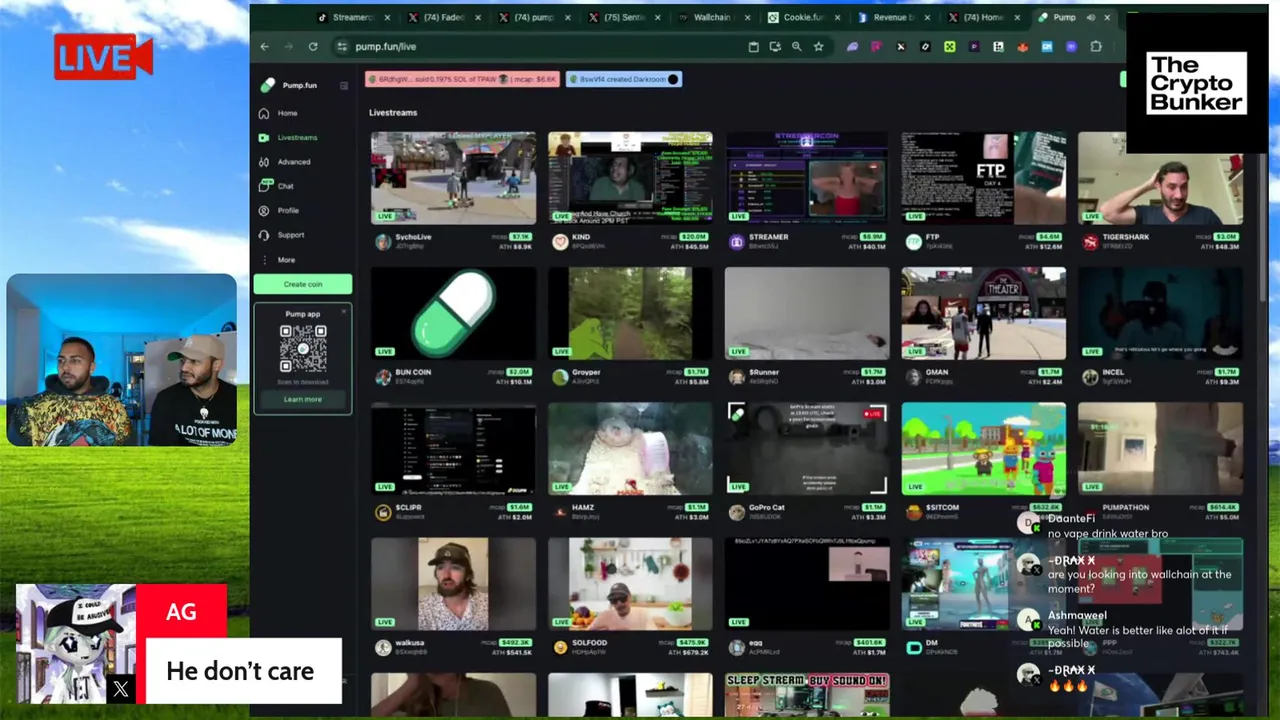Open the GoPro Cat coin avatar
The image size is (1280, 720).
point(737,512)
